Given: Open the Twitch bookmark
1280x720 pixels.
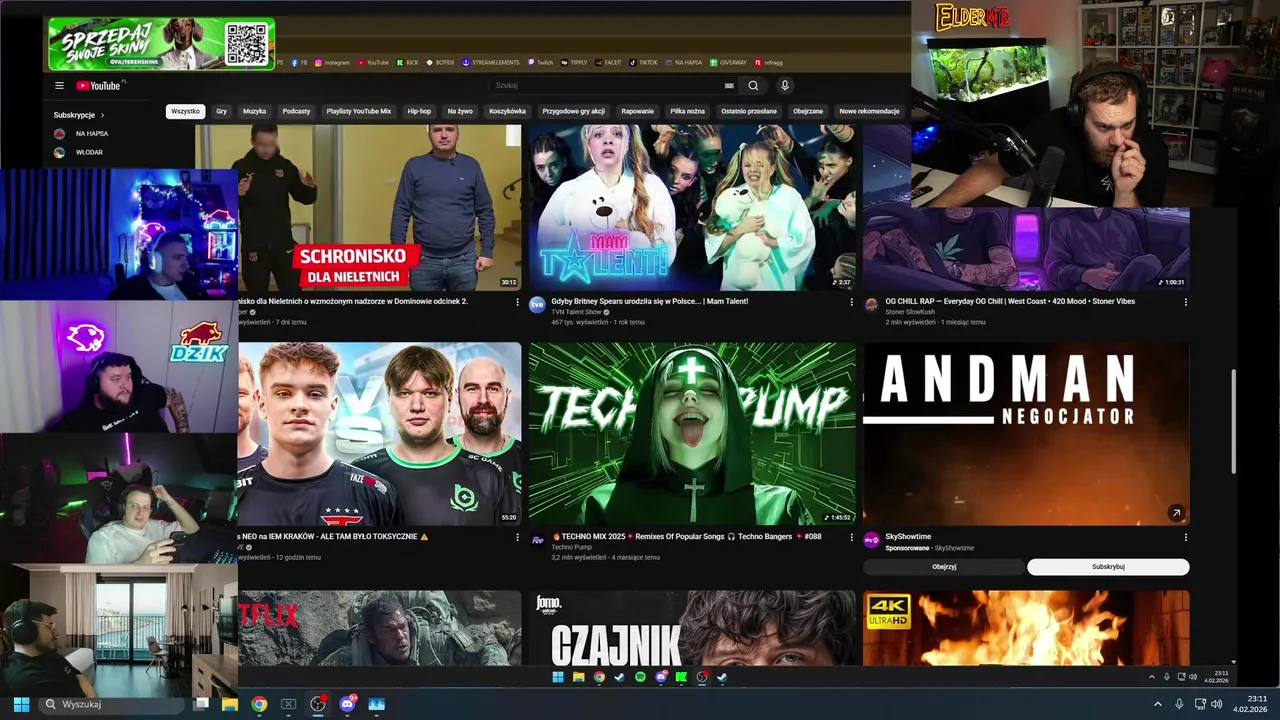Looking at the screenshot, I should 540,62.
